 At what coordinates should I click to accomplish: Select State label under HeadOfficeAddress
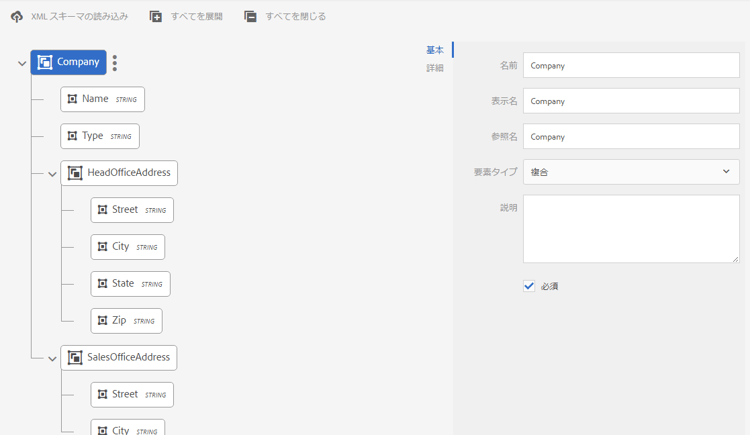(123, 283)
